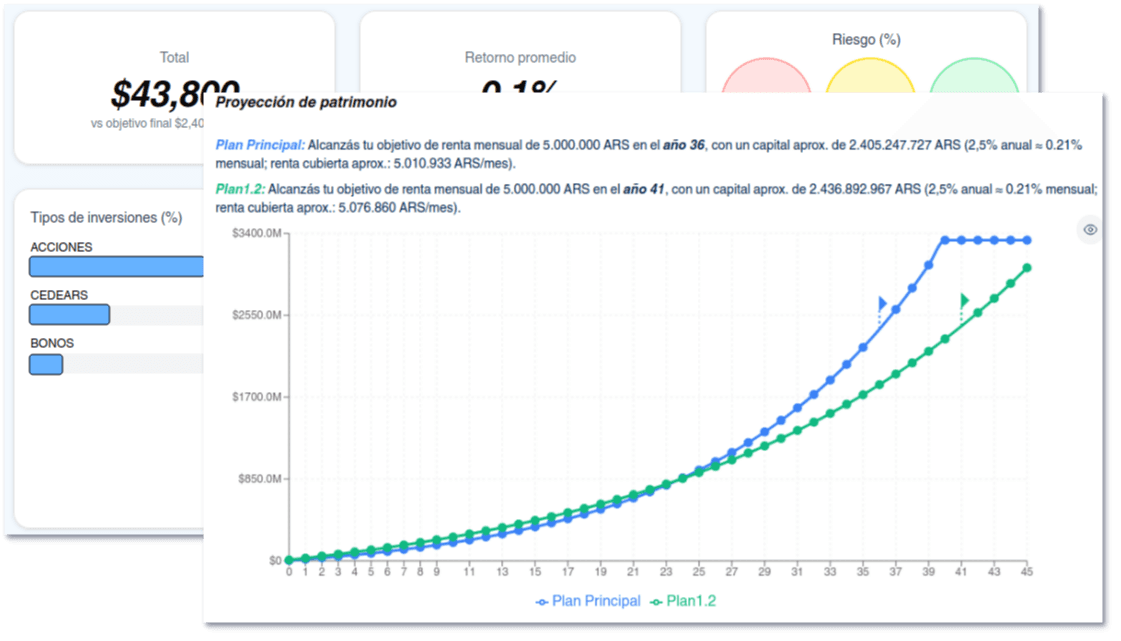Click the $43,800 total amount

(174, 93)
